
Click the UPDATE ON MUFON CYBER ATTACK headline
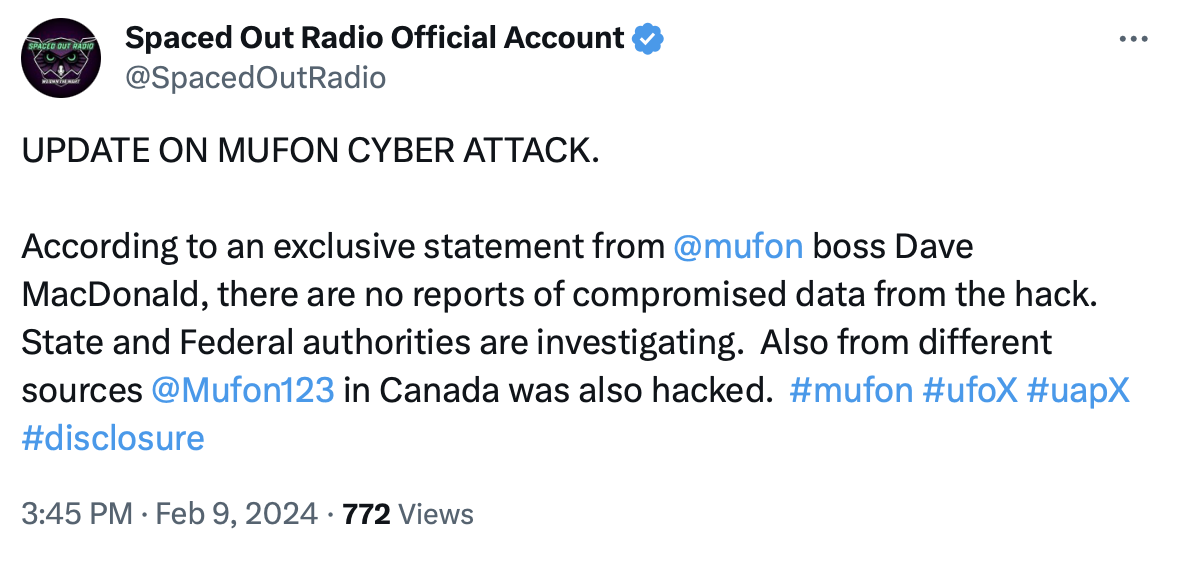[x=310, y=151]
